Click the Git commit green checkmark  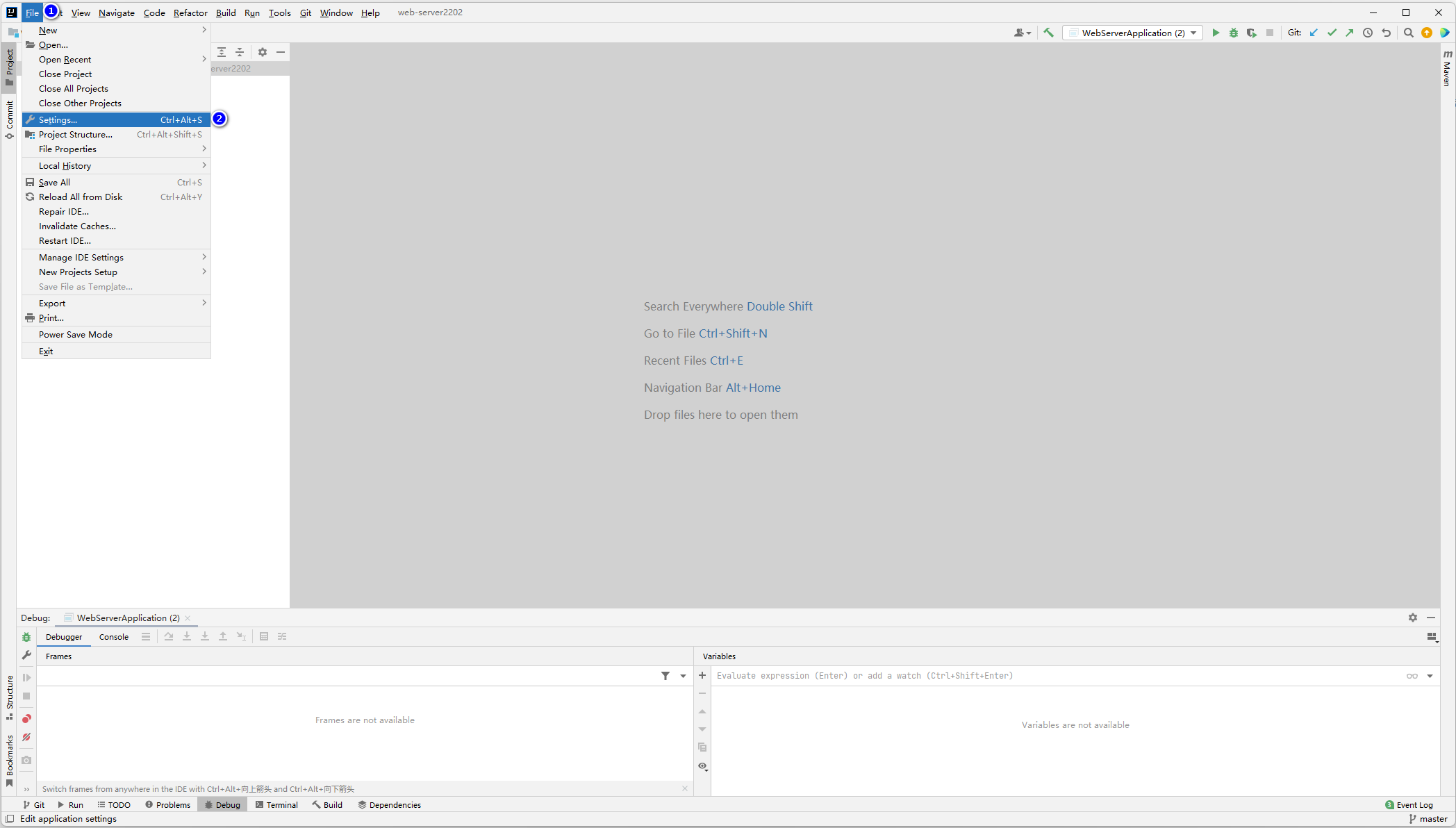[1332, 33]
